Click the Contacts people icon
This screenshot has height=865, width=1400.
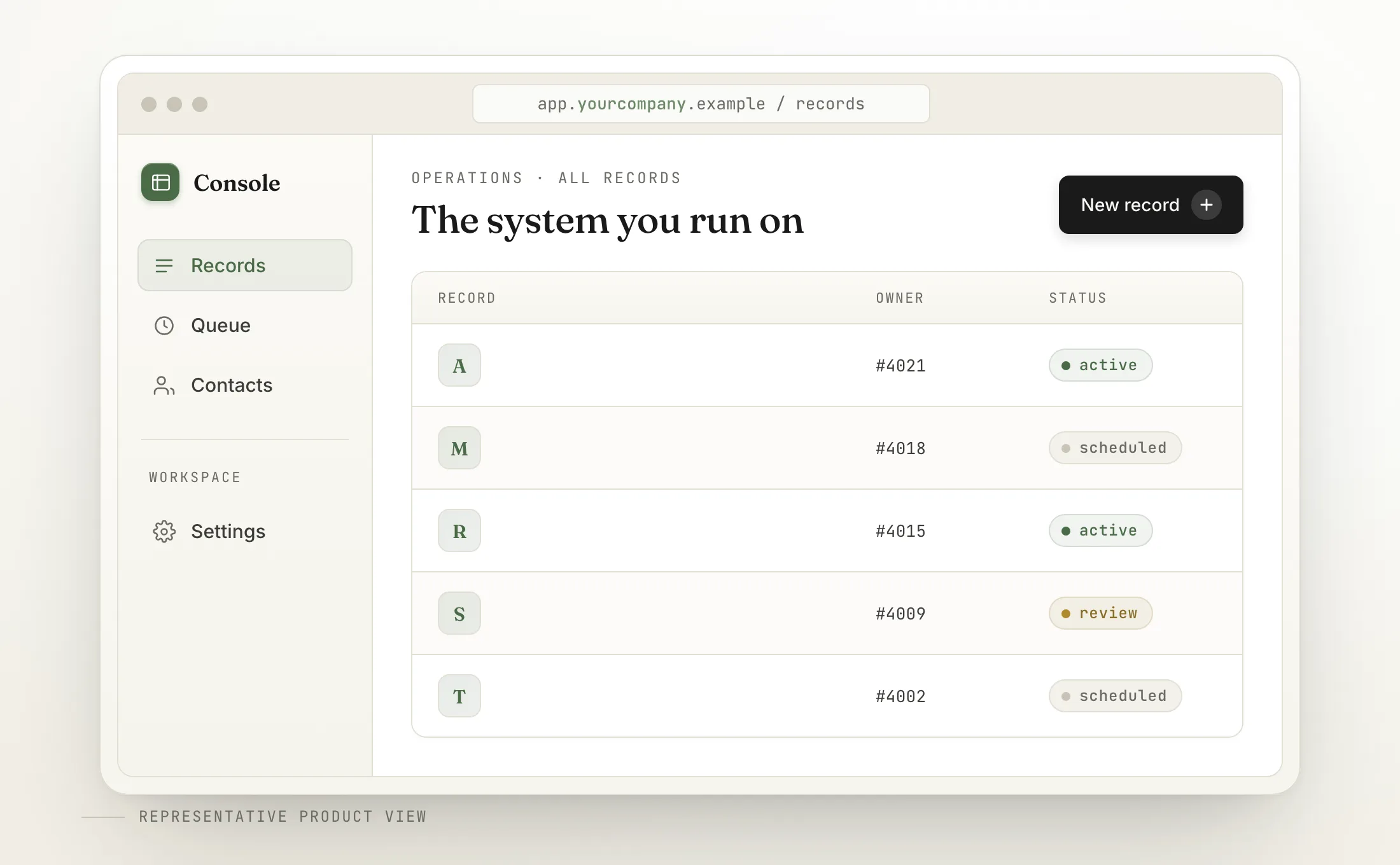(x=164, y=385)
